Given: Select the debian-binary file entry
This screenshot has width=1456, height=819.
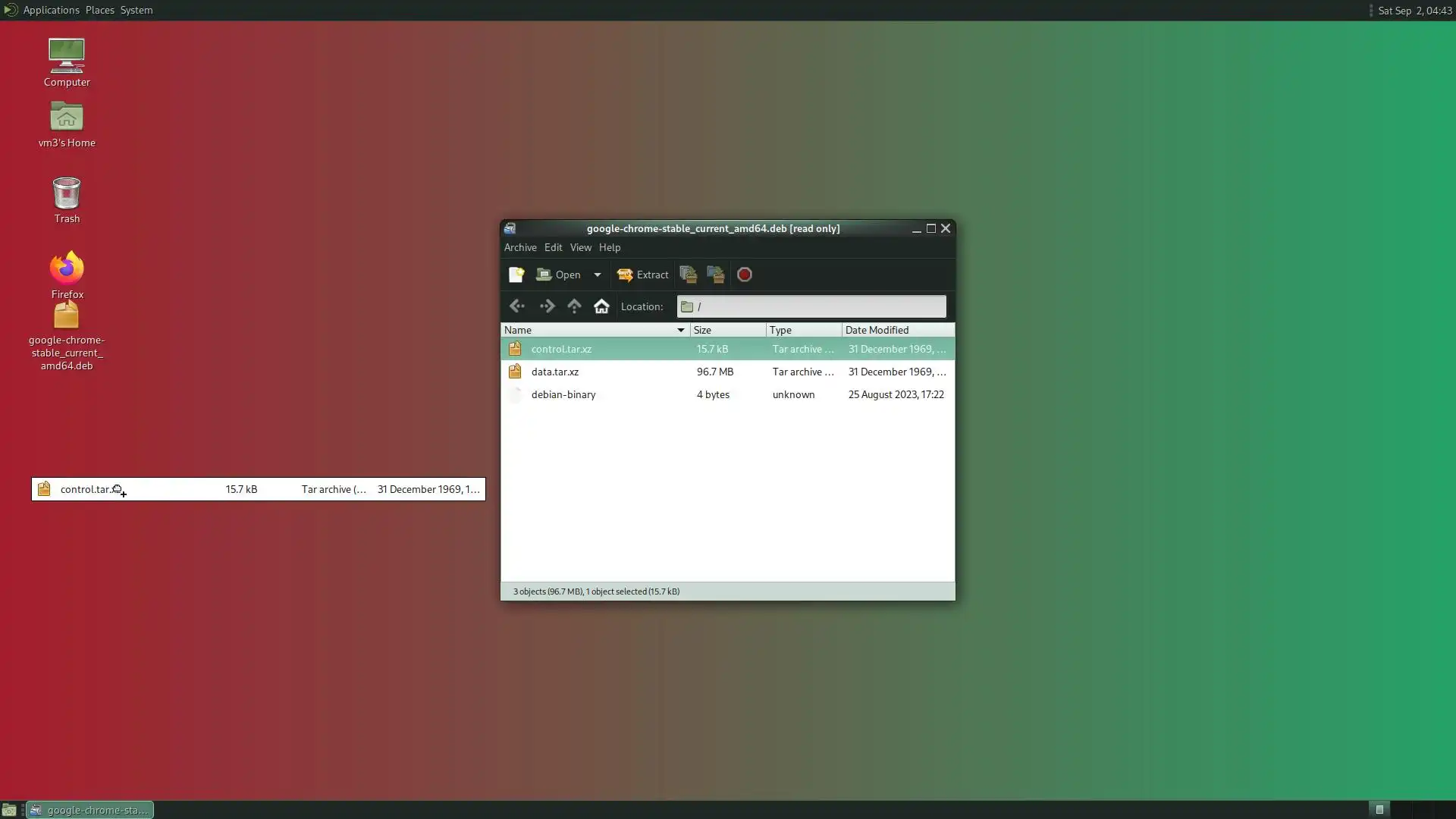Looking at the screenshot, I should (x=563, y=394).
